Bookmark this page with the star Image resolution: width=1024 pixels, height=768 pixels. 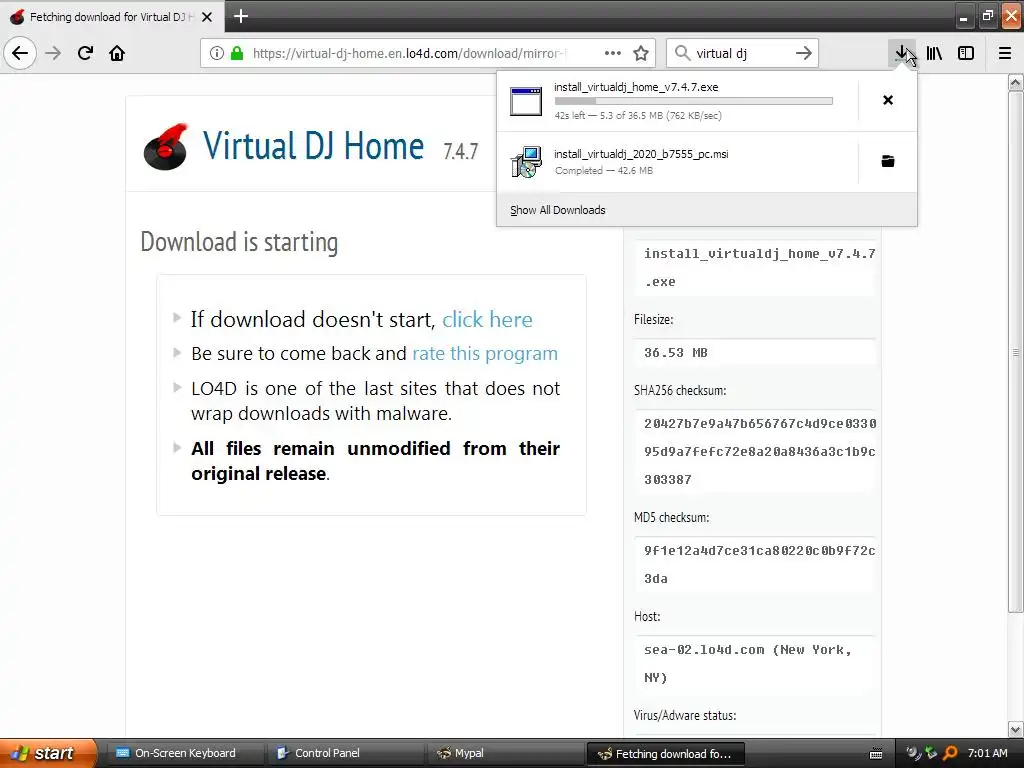coord(641,53)
